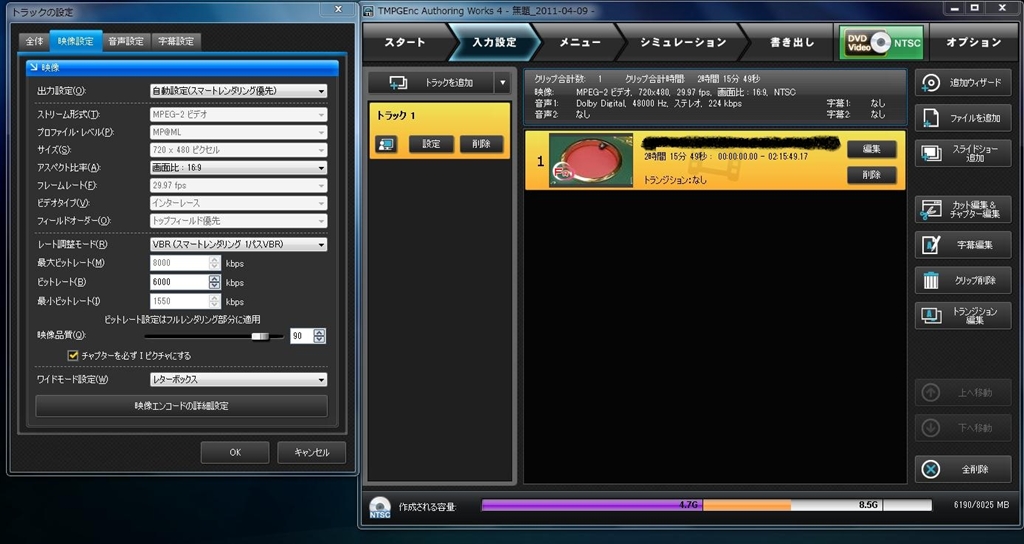Open 出力設定 dropdown
This screenshot has height=544, width=1024.
239,91
